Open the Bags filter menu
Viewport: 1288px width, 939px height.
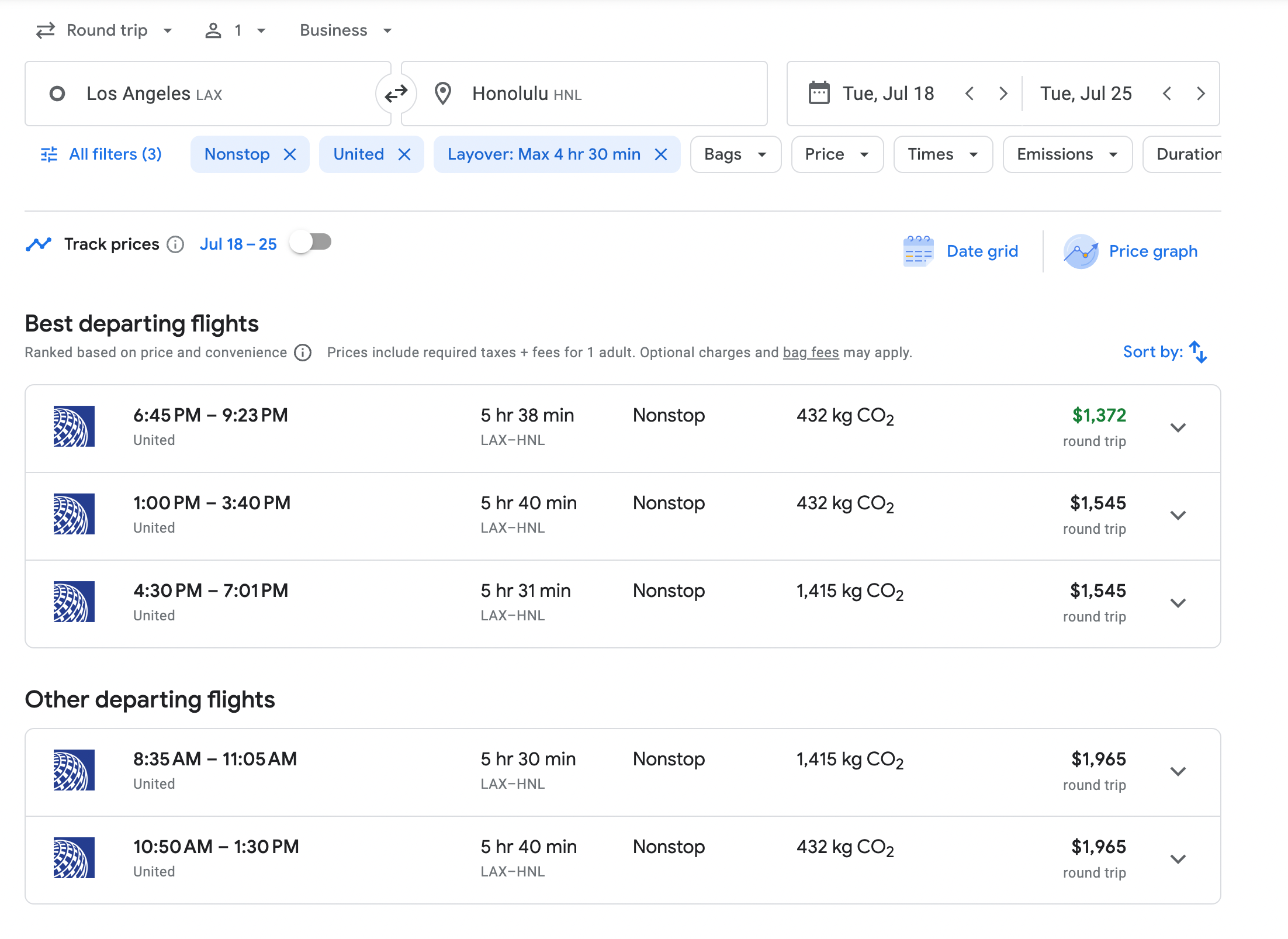(735, 154)
